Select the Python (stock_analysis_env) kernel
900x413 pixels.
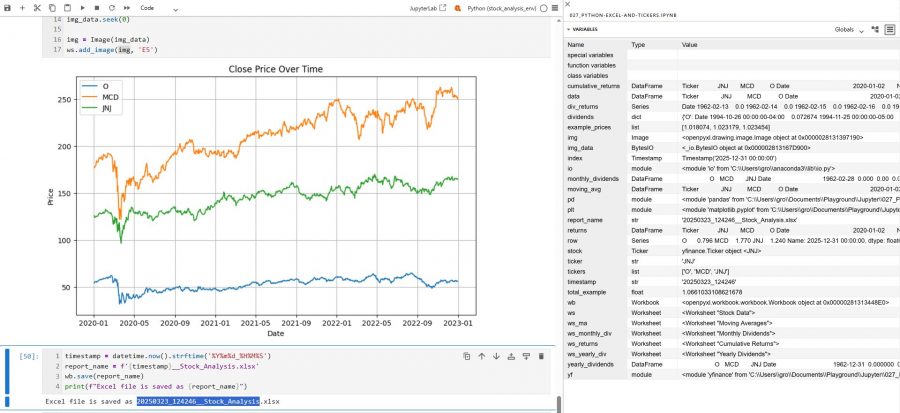click(x=501, y=9)
